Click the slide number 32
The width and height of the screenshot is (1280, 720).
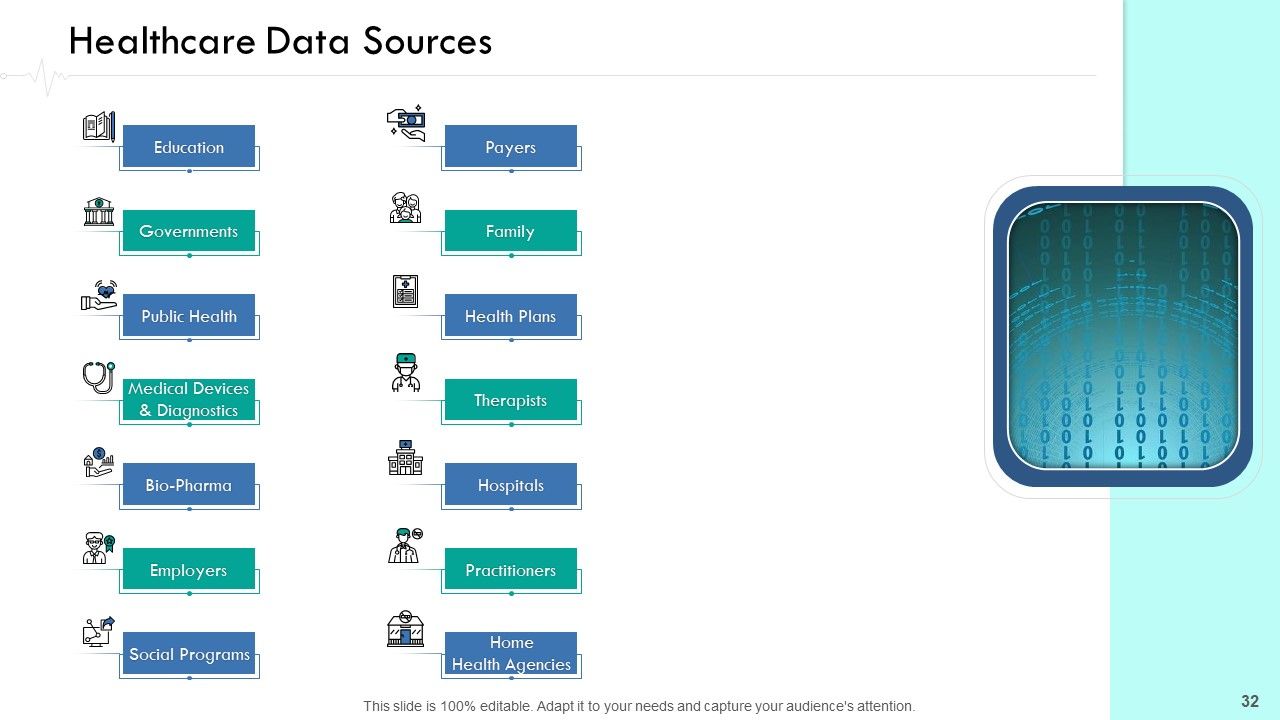point(1250,702)
